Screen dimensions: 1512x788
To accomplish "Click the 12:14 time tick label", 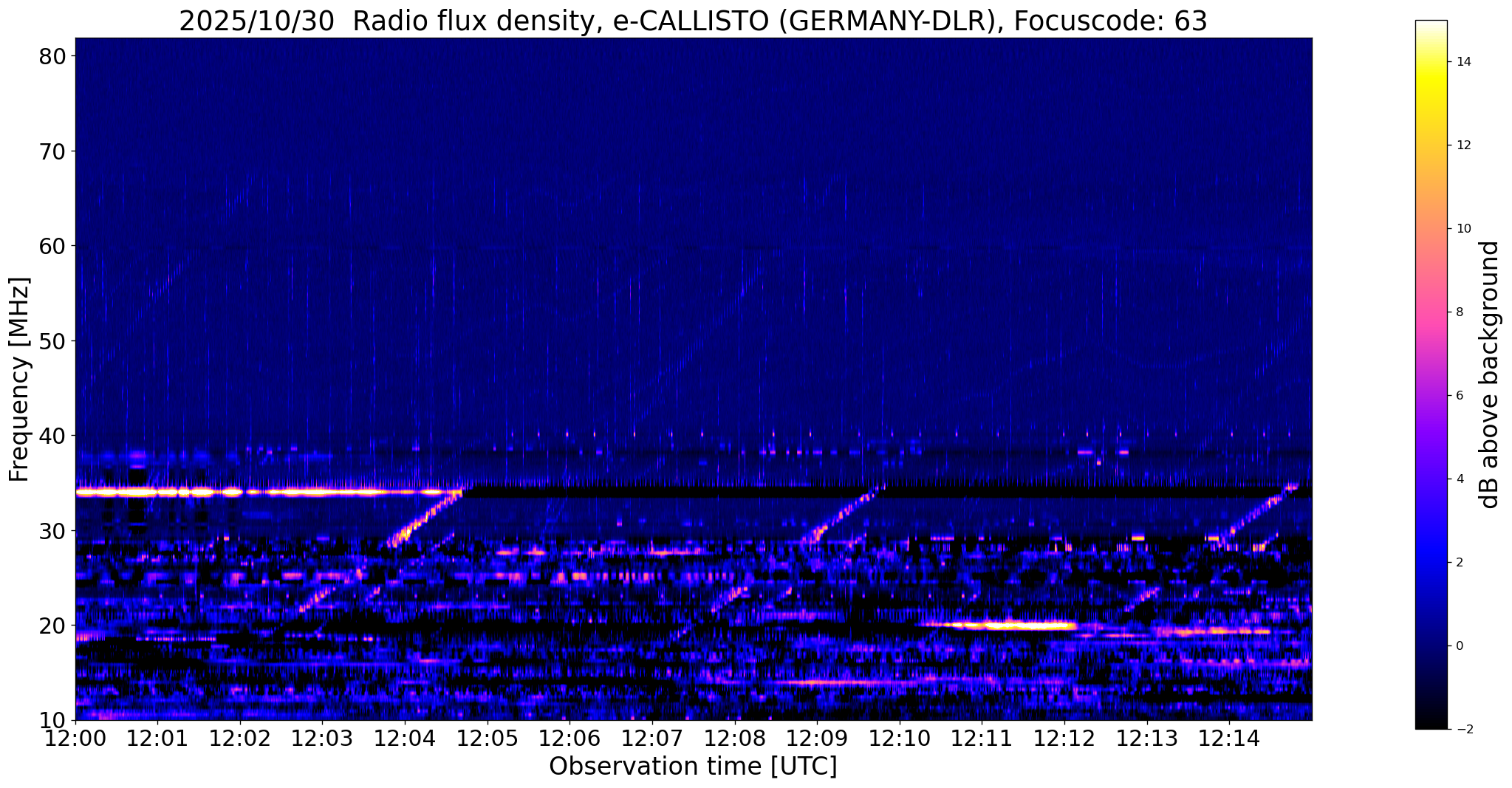I will [x=1229, y=739].
